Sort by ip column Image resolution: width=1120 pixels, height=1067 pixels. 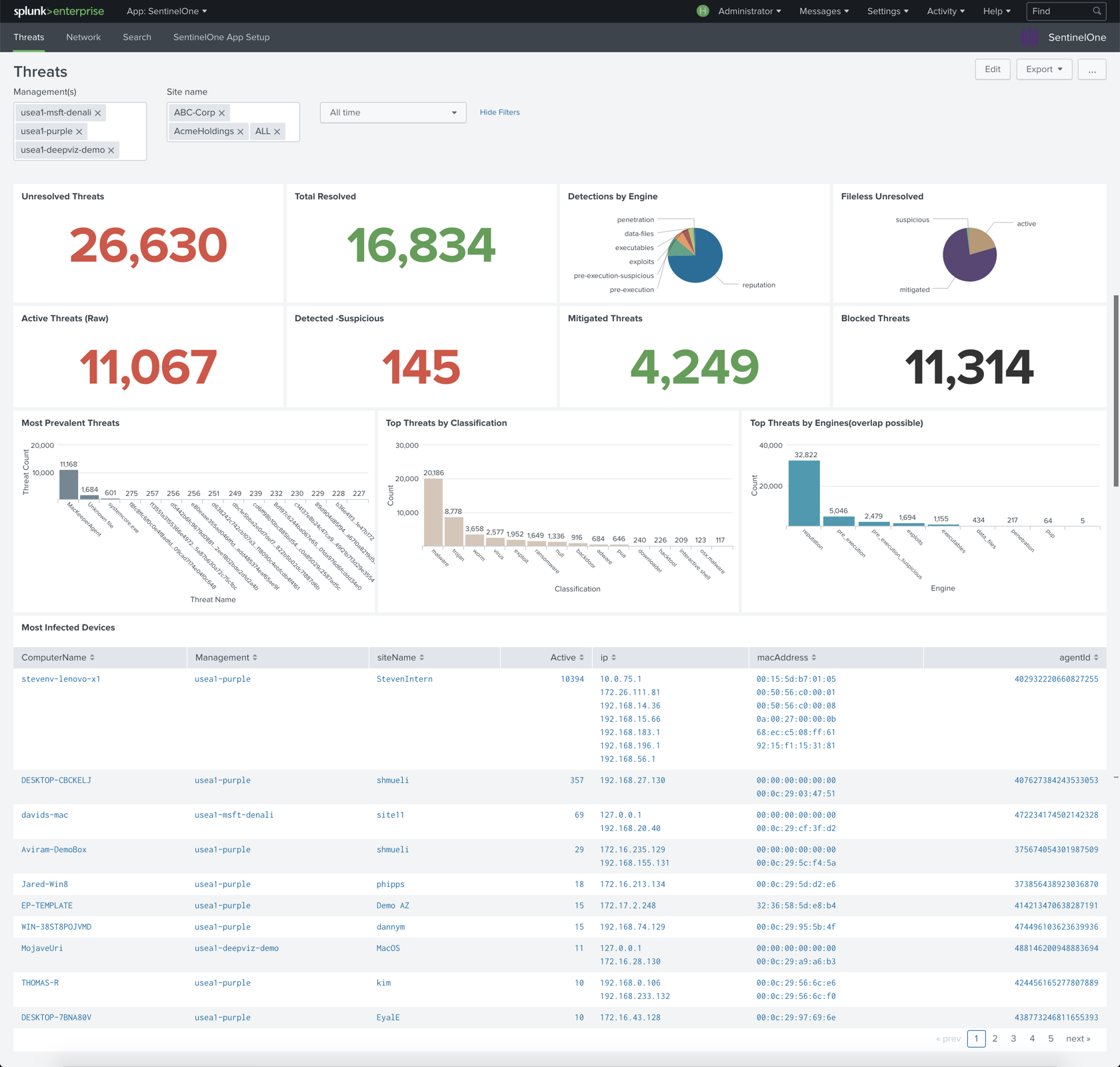(x=608, y=657)
